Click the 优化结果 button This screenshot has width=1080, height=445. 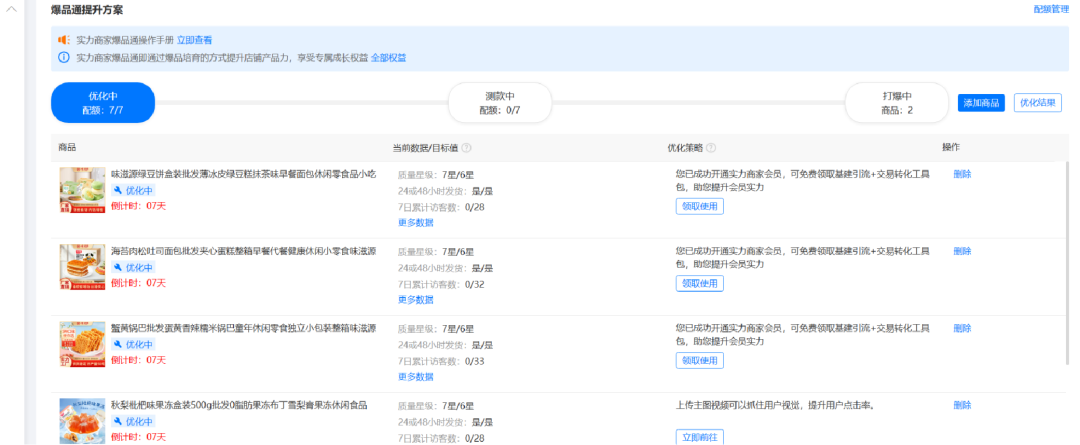coord(1037,103)
